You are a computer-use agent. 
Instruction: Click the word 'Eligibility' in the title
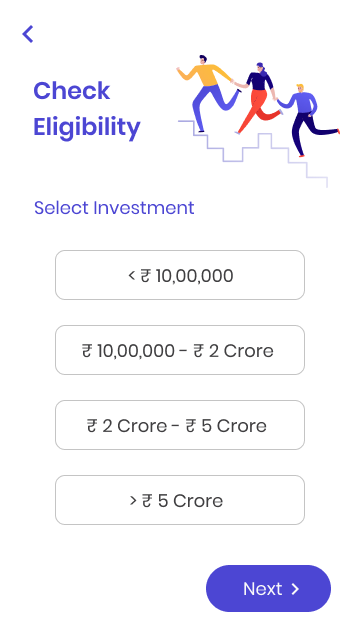coord(87,127)
